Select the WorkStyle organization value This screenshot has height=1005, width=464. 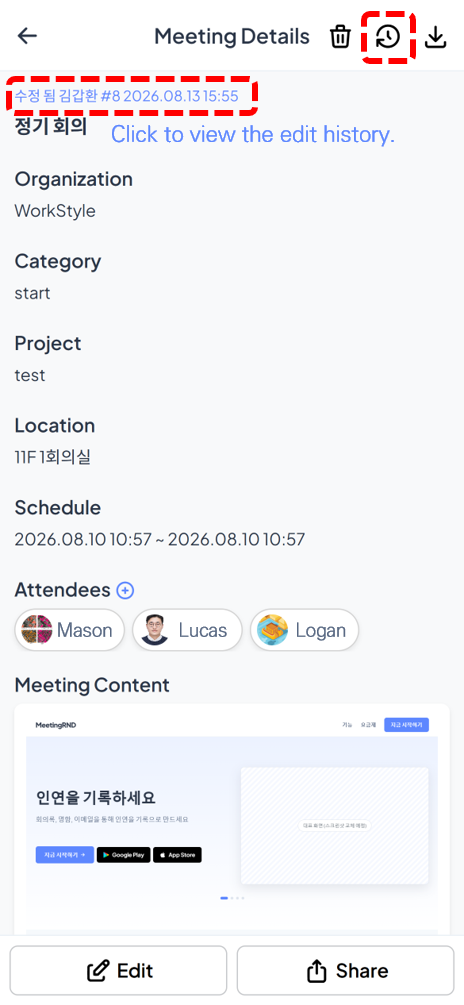(x=55, y=211)
